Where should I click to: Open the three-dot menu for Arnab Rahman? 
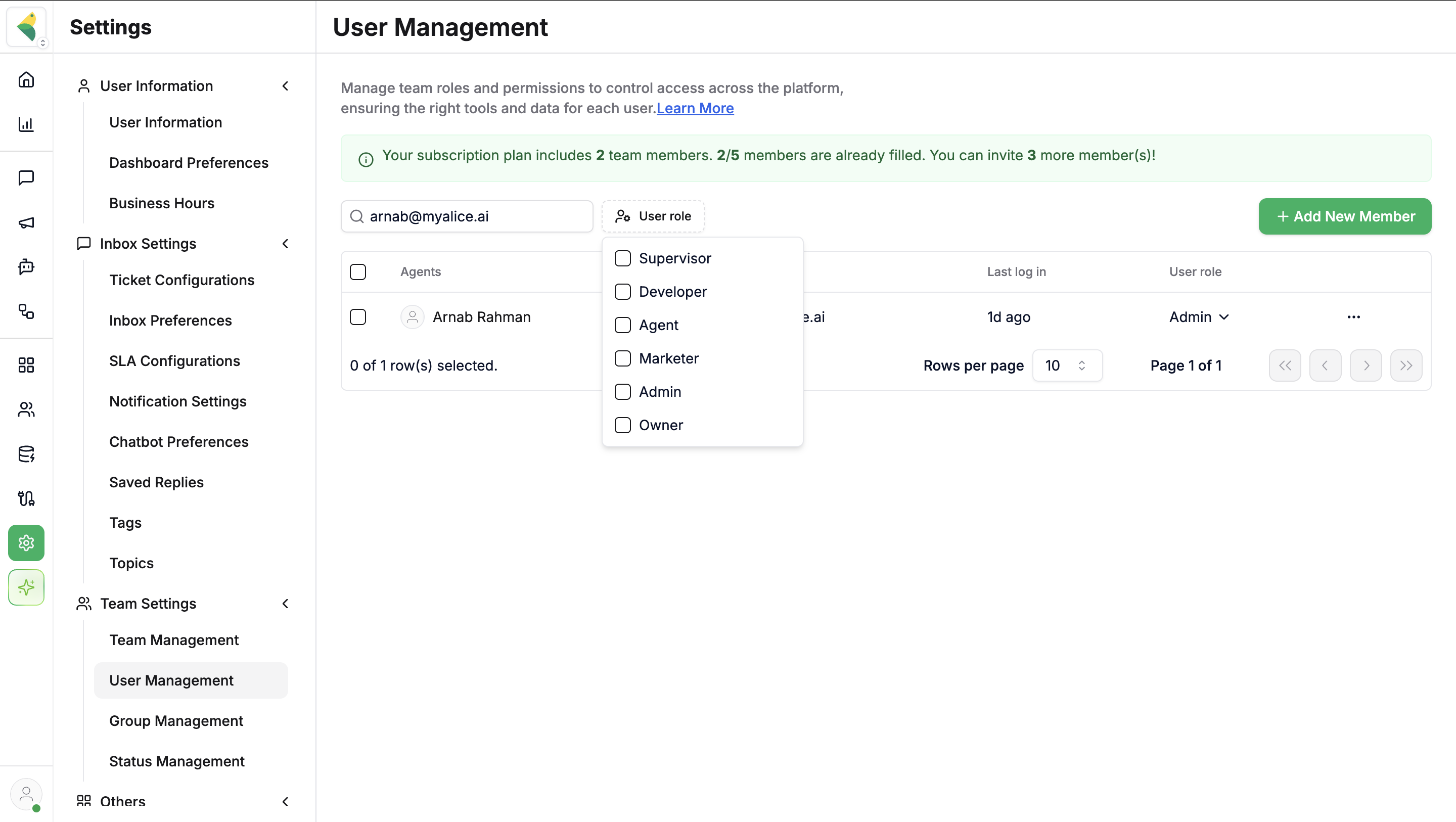tap(1353, 317)
